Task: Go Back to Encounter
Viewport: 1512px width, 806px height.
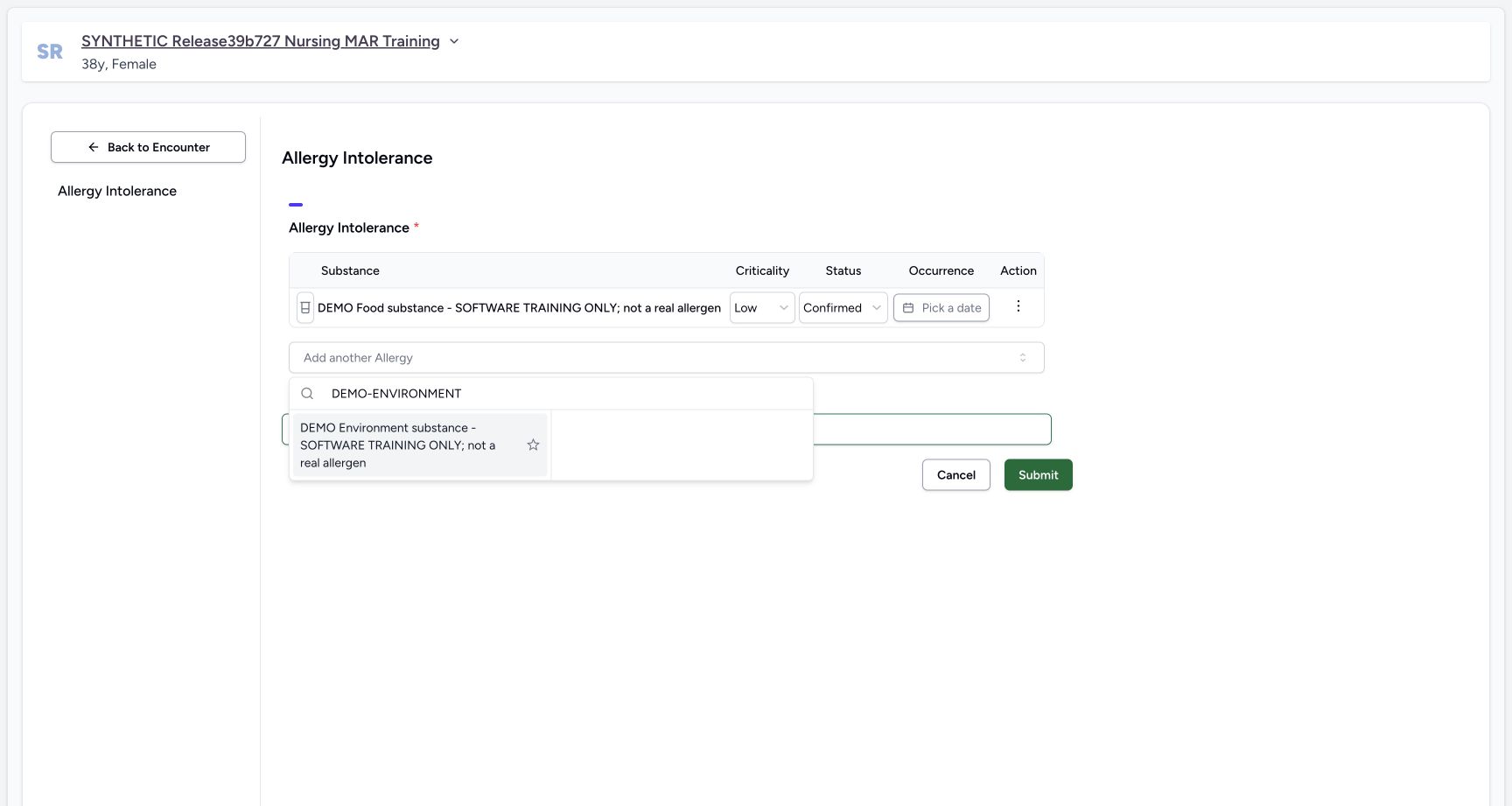Action: 148,147
